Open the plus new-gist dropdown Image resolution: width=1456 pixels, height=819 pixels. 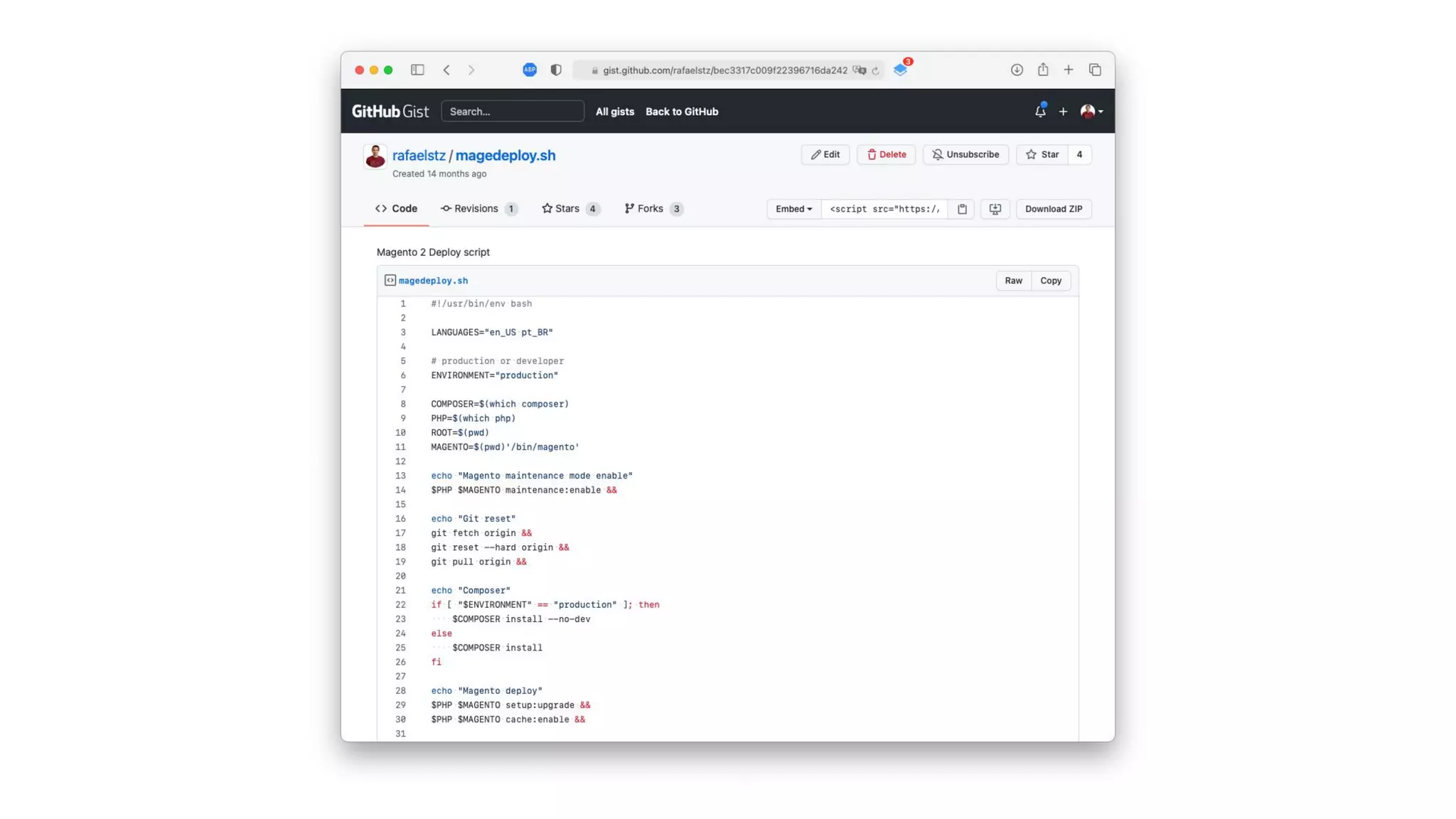click(x=1063, y=112)
